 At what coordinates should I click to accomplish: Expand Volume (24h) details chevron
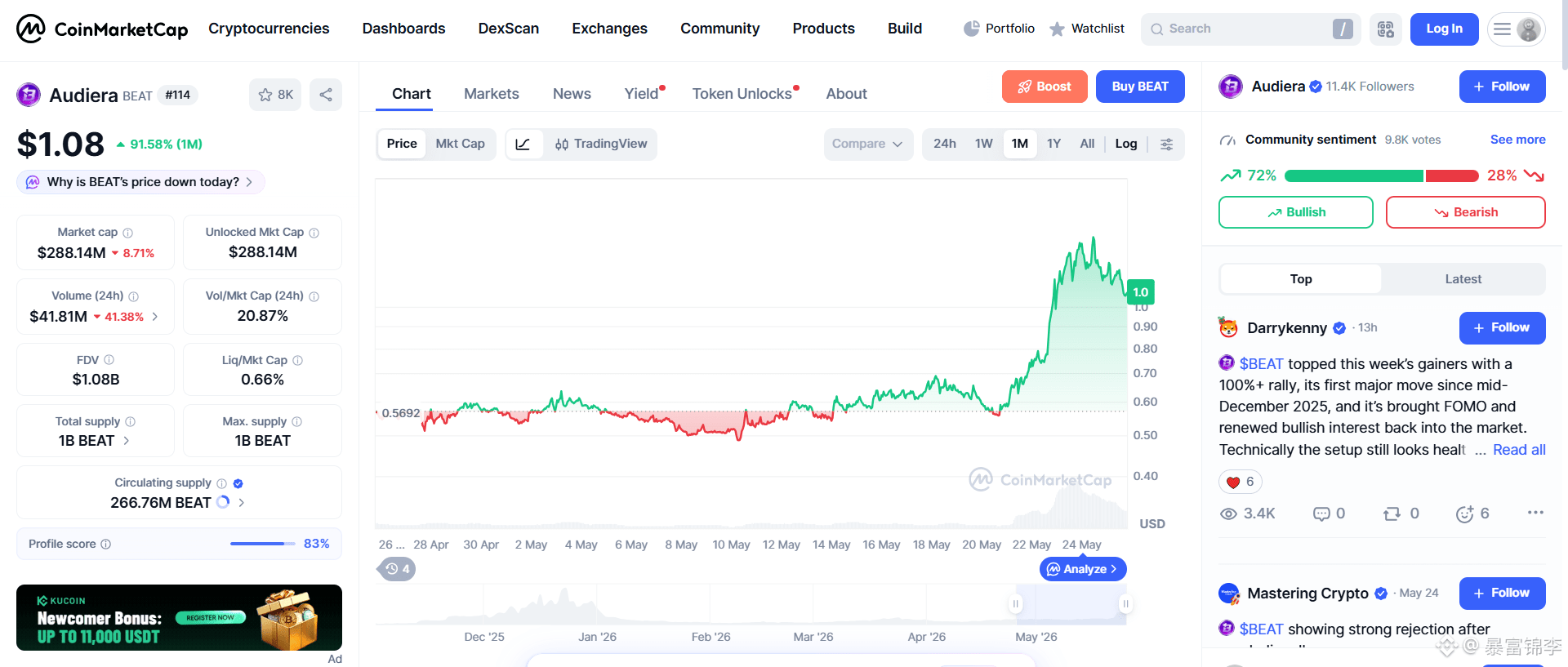pyautogui.click(x=155, y=317)
